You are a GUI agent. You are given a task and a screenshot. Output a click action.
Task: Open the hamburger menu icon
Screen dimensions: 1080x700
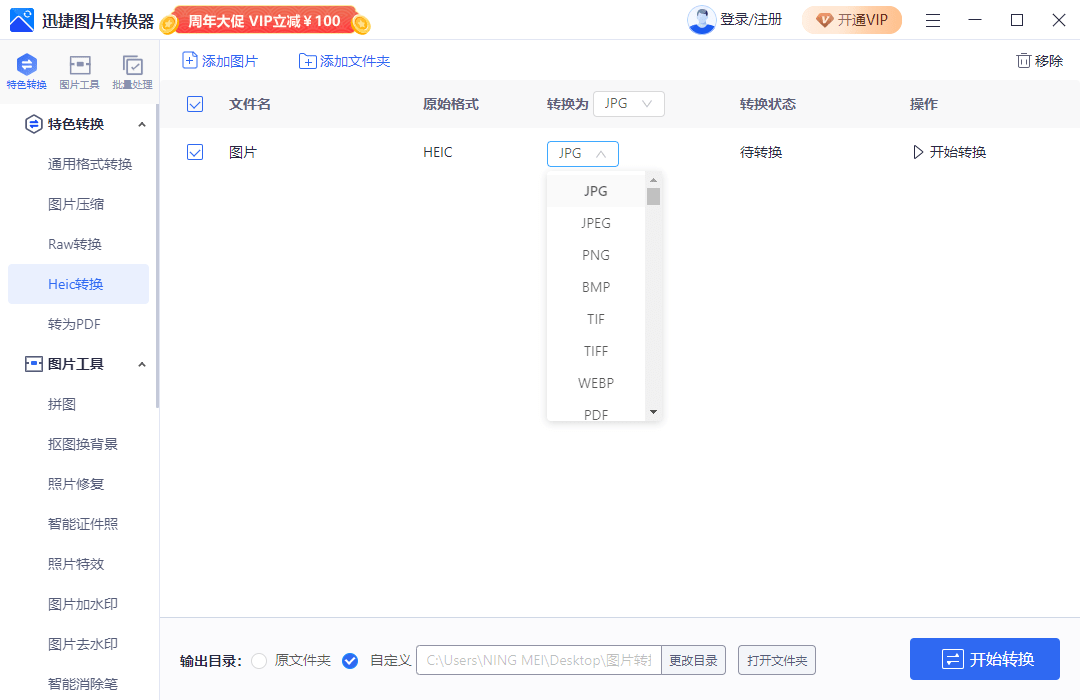coord(933,21)
